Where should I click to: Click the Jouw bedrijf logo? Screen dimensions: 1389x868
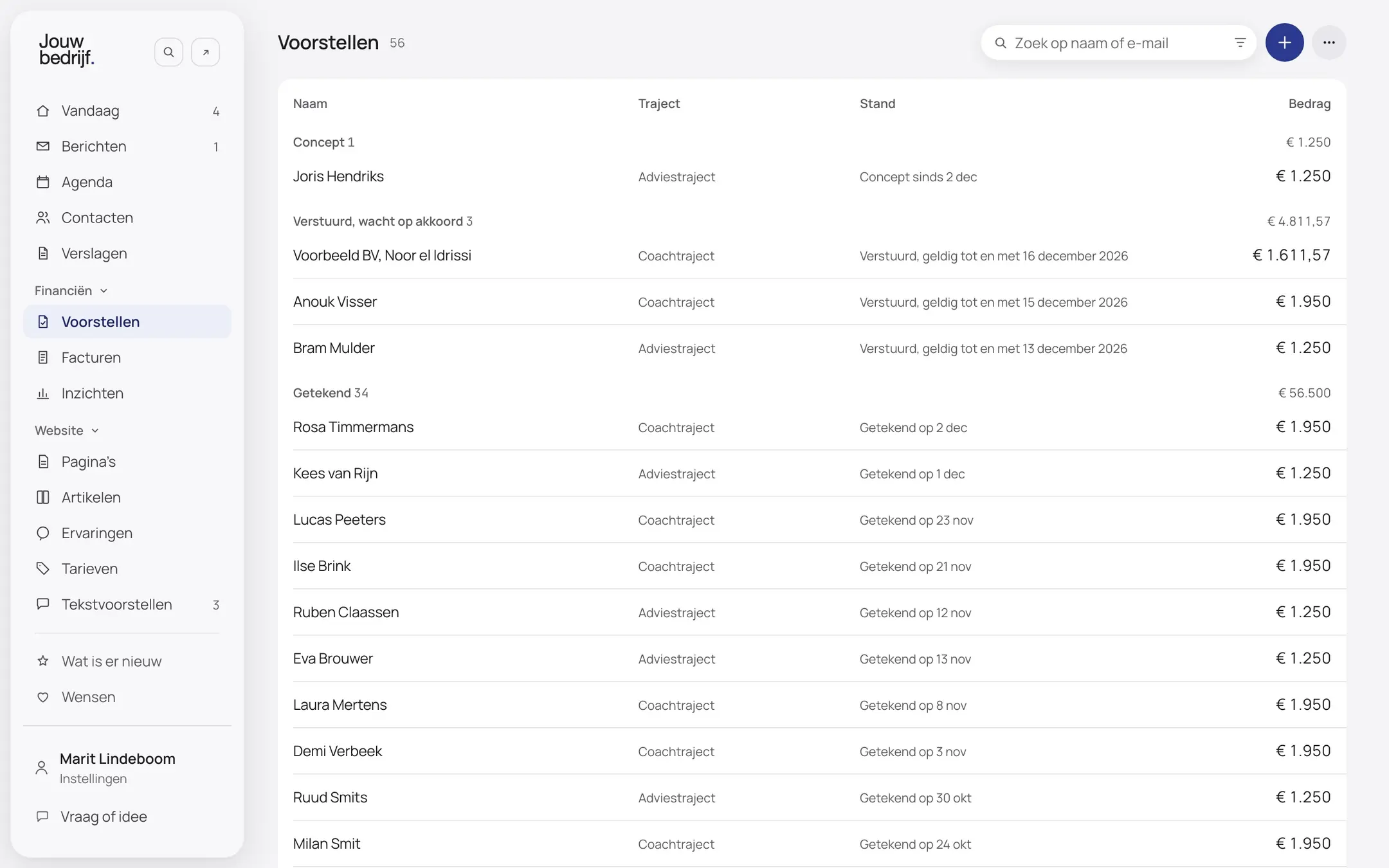(x=66, y=50)
